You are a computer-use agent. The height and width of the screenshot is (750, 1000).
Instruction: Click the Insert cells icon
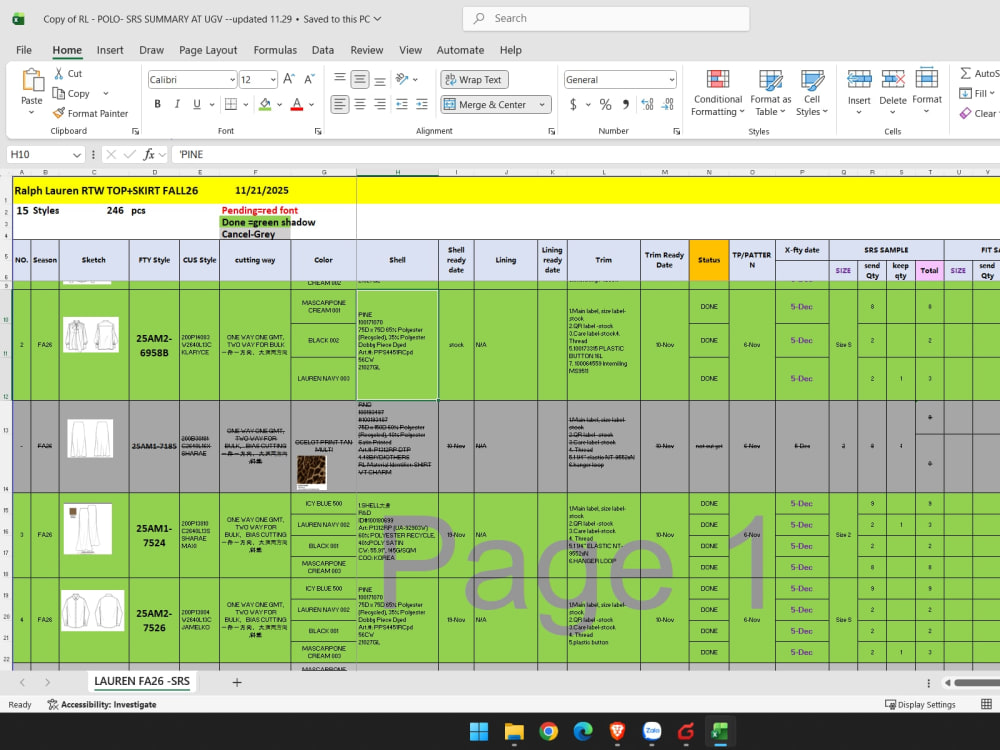pyautogui.click(x=859, y=79)
